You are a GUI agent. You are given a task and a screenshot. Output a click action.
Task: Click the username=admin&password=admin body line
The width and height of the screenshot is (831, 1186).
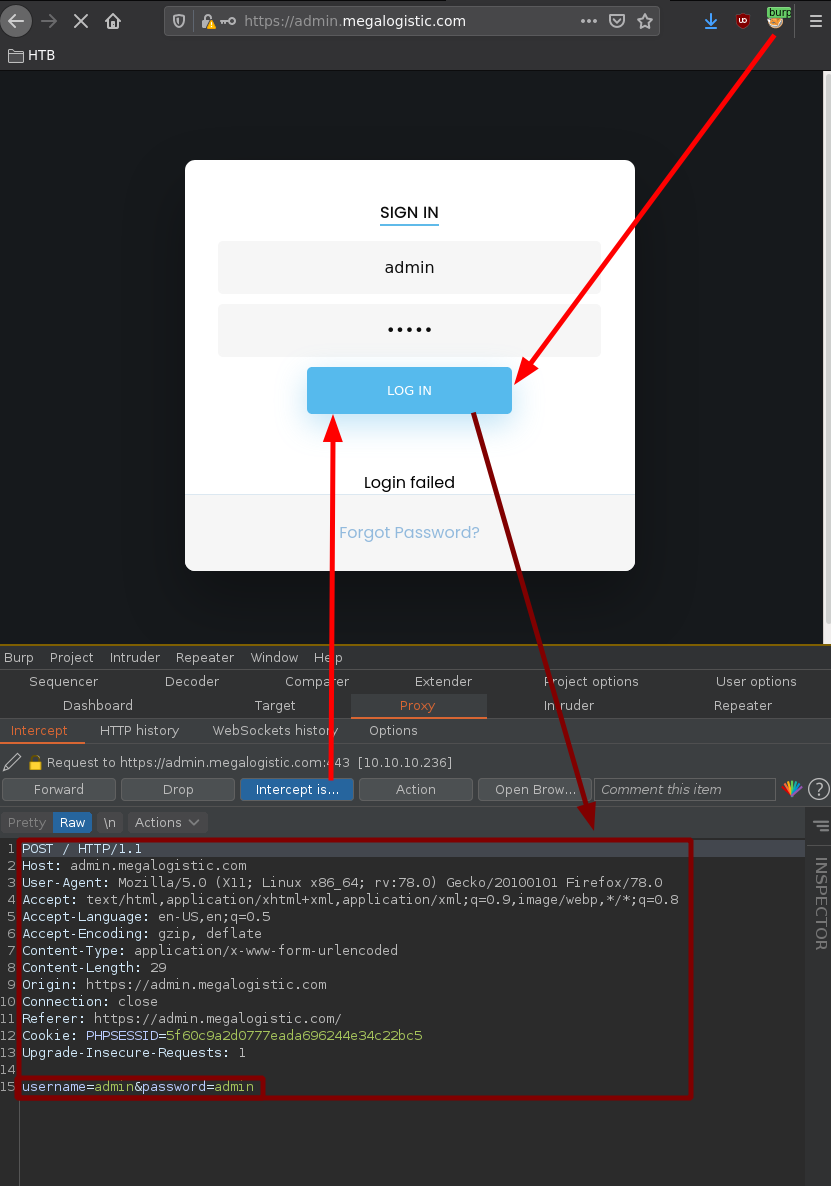coord(138,1087)
